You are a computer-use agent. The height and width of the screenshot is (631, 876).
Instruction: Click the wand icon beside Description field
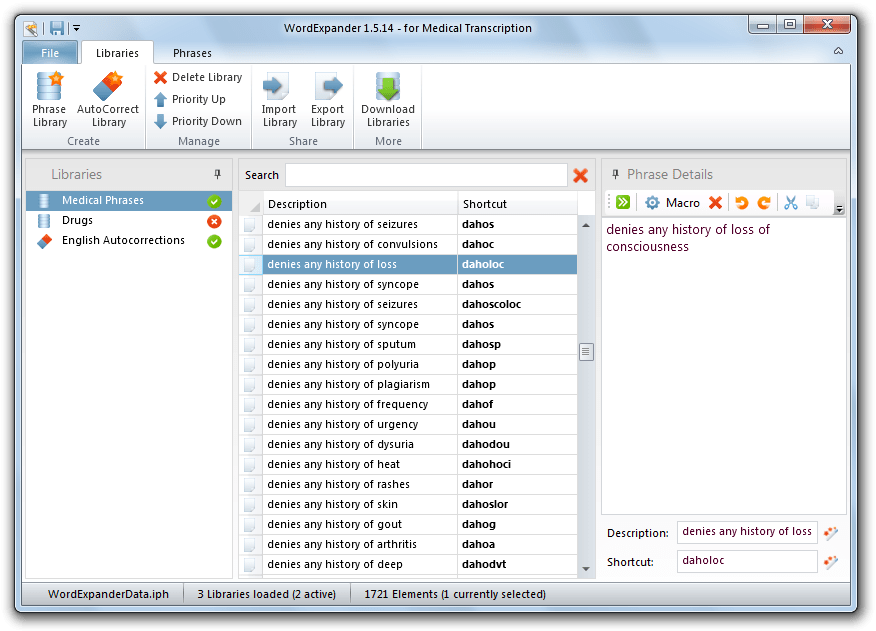[831, 533]
